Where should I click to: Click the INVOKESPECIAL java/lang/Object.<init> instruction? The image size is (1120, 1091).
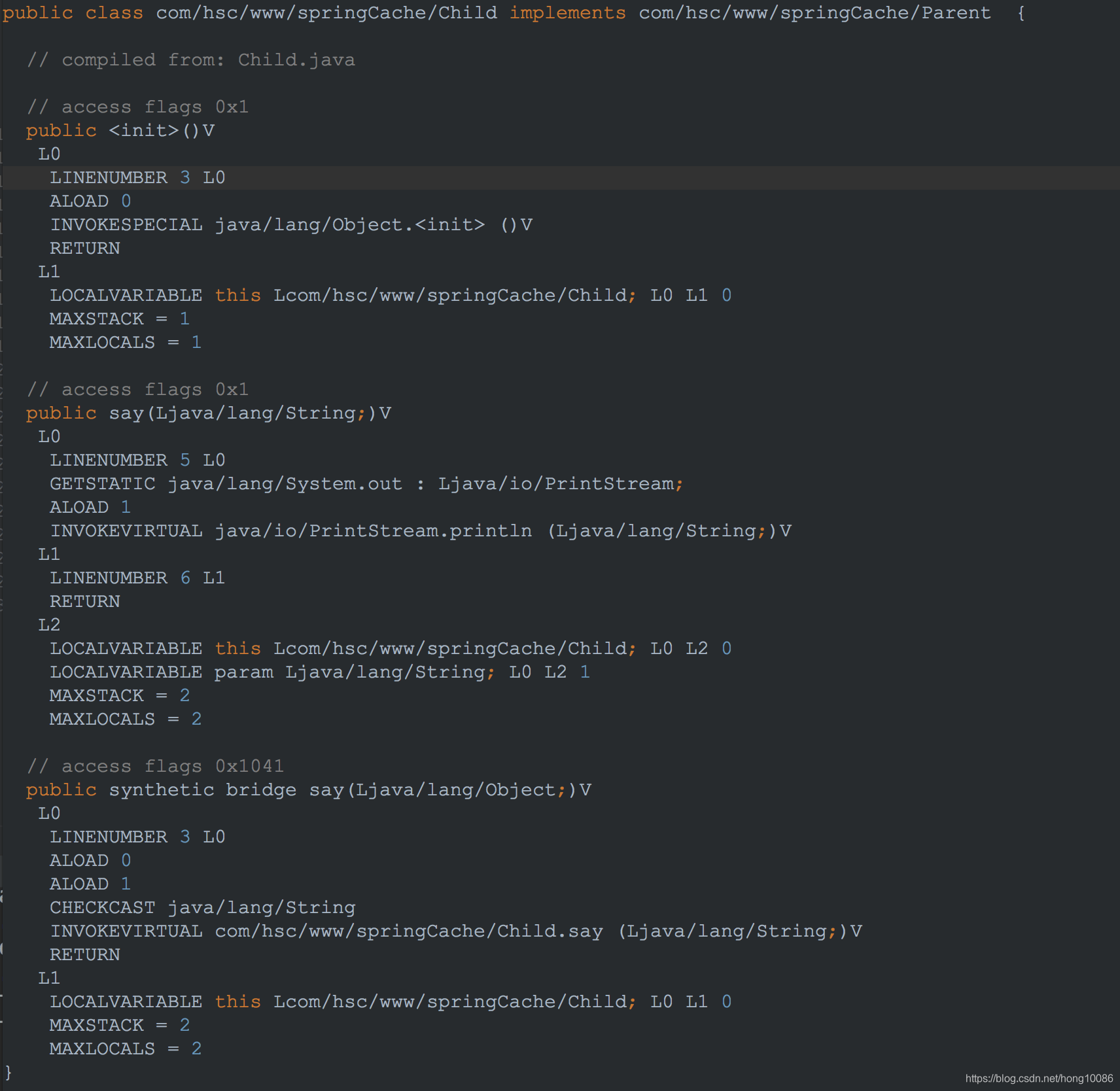pyautogui.click(x=290, y=224)
